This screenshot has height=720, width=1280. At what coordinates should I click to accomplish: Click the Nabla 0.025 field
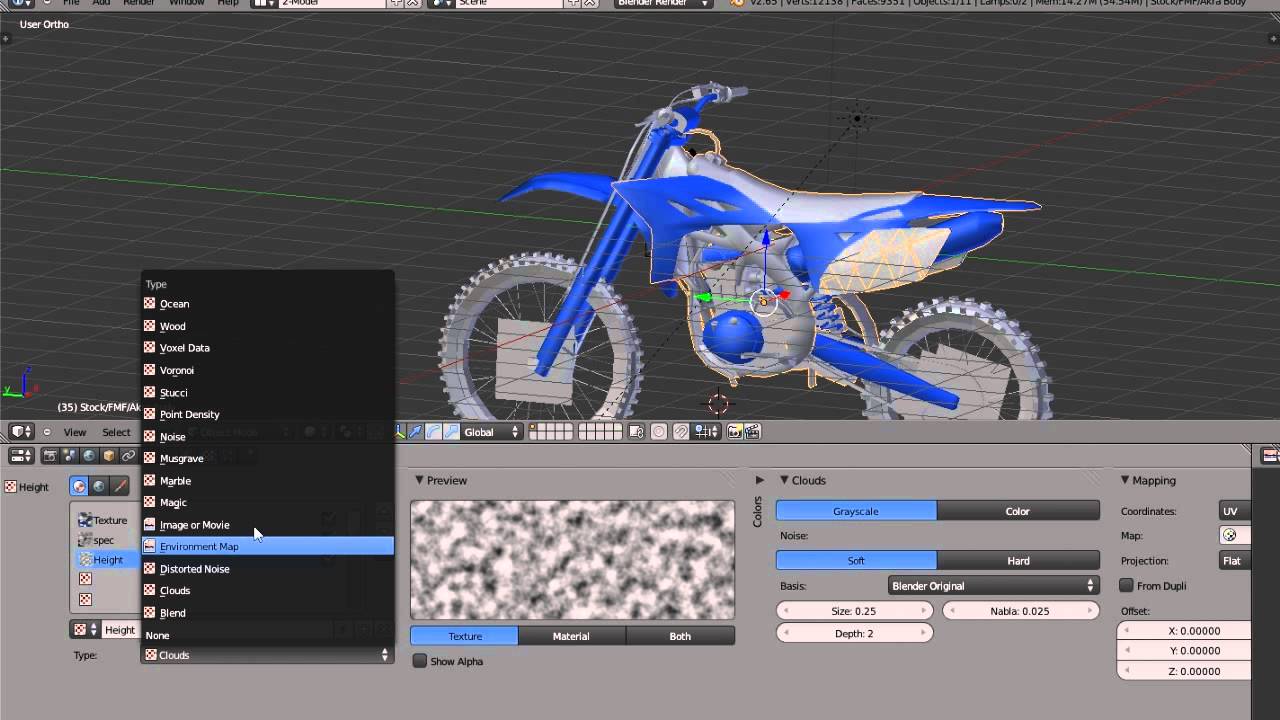tap(1020, 610)
